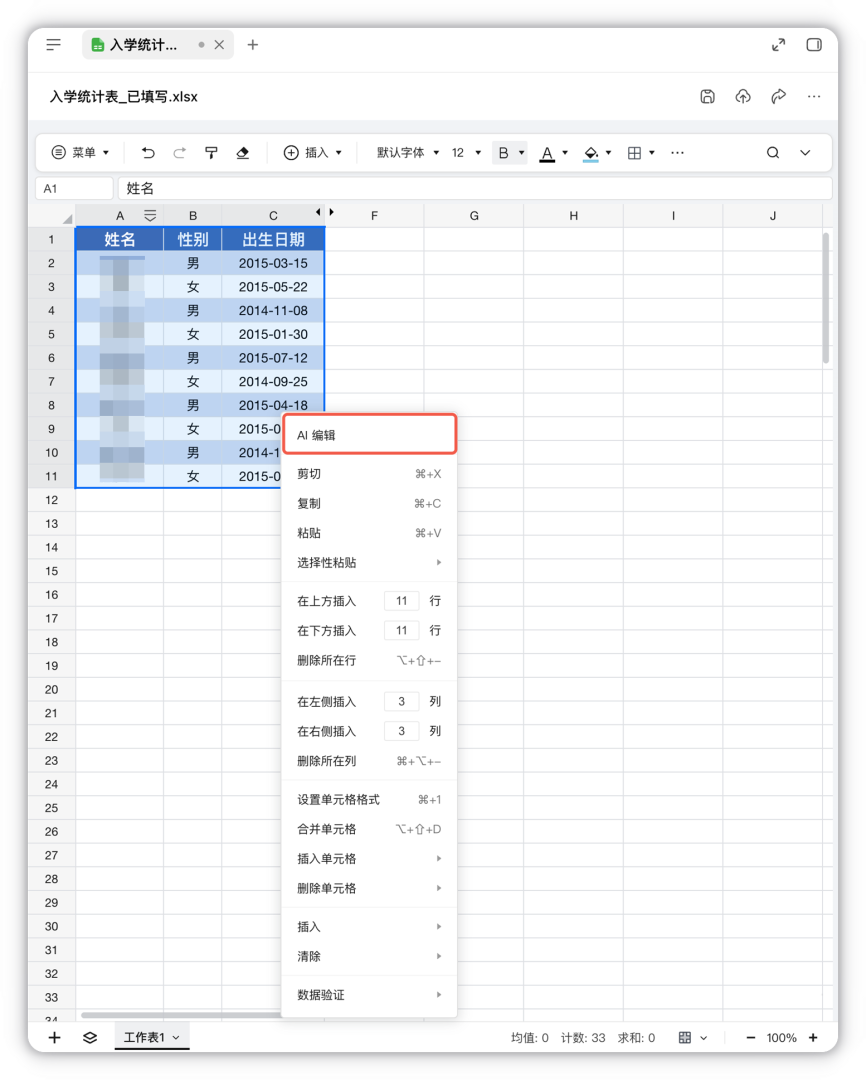This screenshot has height=1080, width=866.
Task: Open fill color picker arrow
Action: [608, 153]
